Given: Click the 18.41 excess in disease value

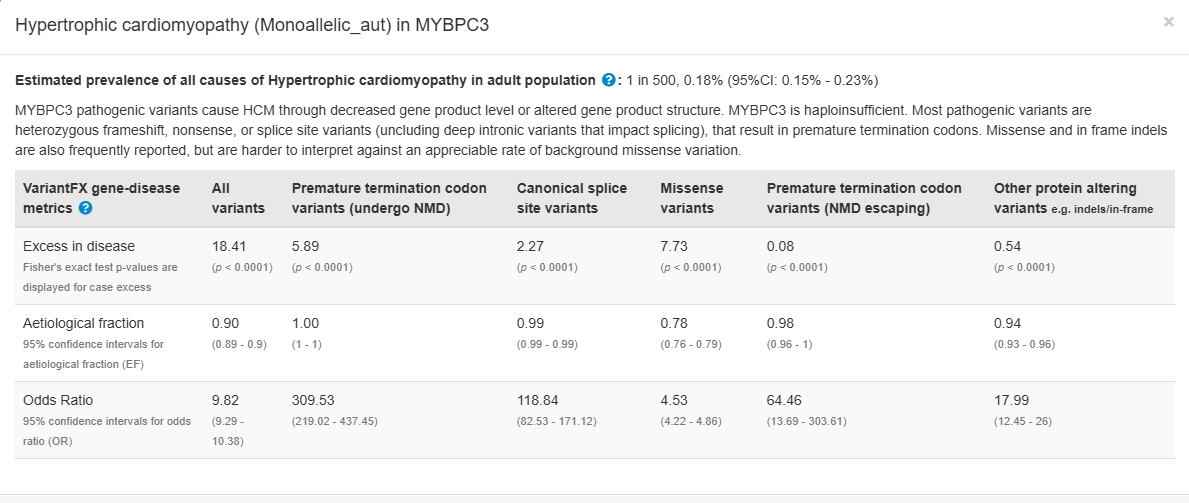Looking at the screenshot, I should [x=229, y=246].
